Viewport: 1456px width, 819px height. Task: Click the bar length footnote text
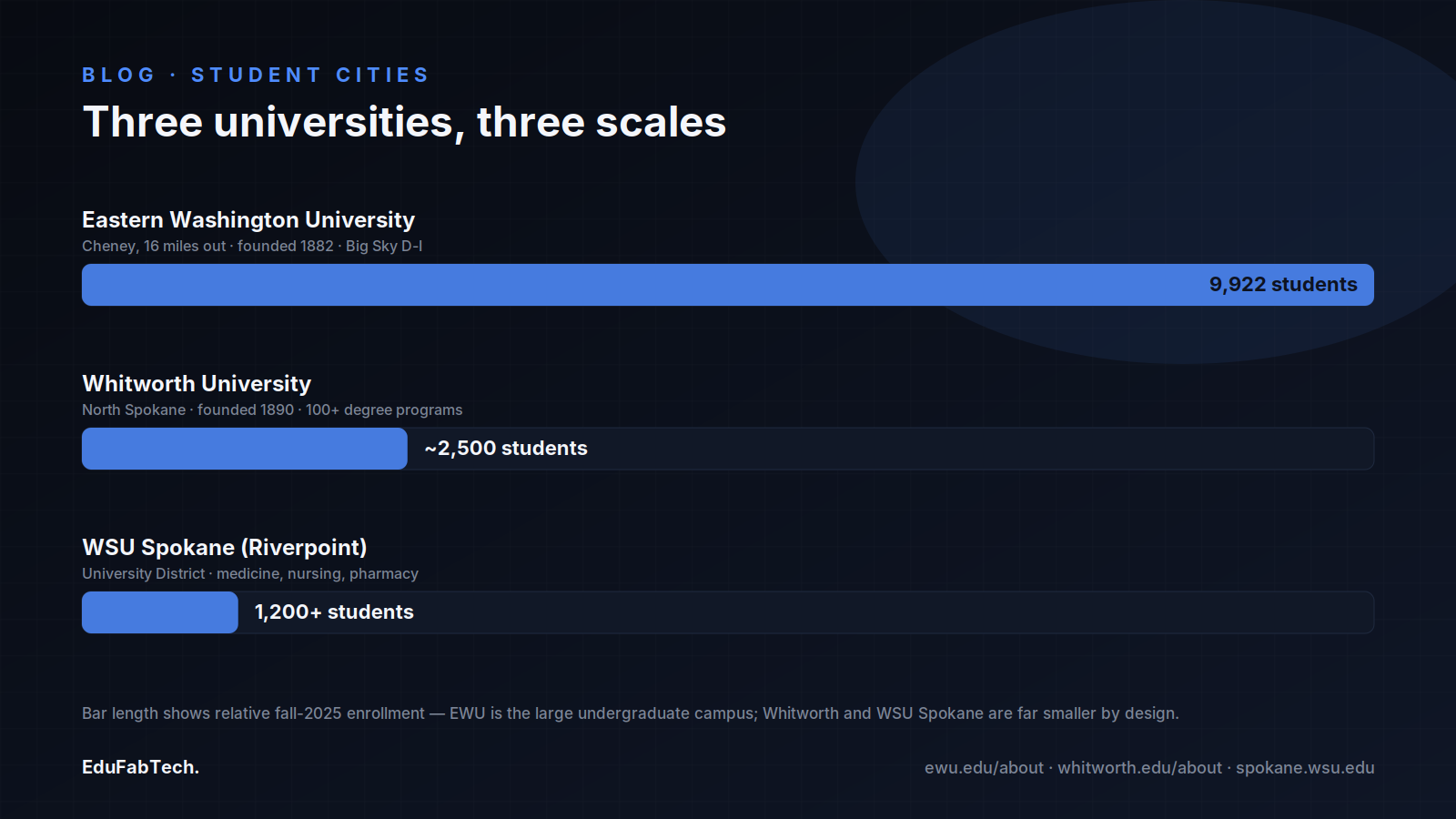point(631,713)
